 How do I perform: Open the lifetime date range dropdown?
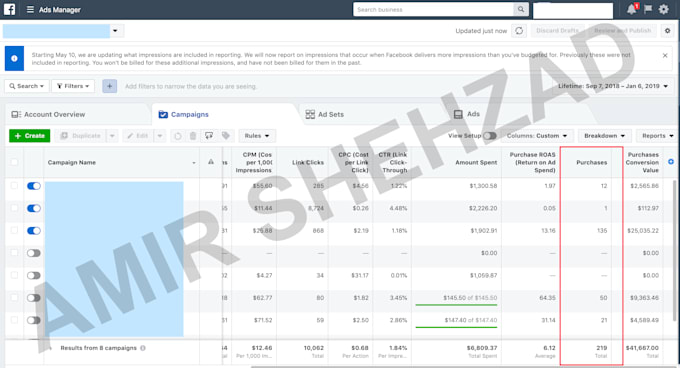613,86
